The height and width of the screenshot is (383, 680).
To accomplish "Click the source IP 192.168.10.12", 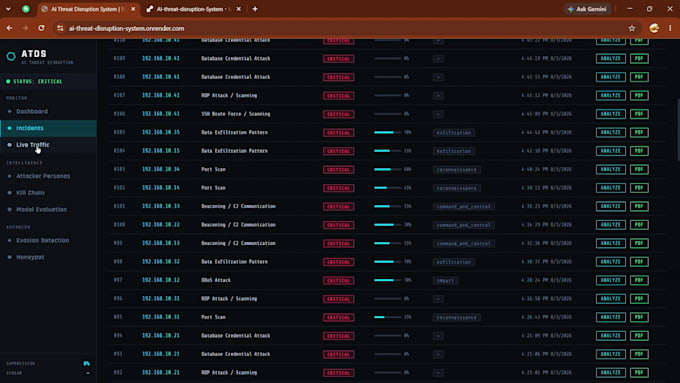I will click(x=161, y=280).
